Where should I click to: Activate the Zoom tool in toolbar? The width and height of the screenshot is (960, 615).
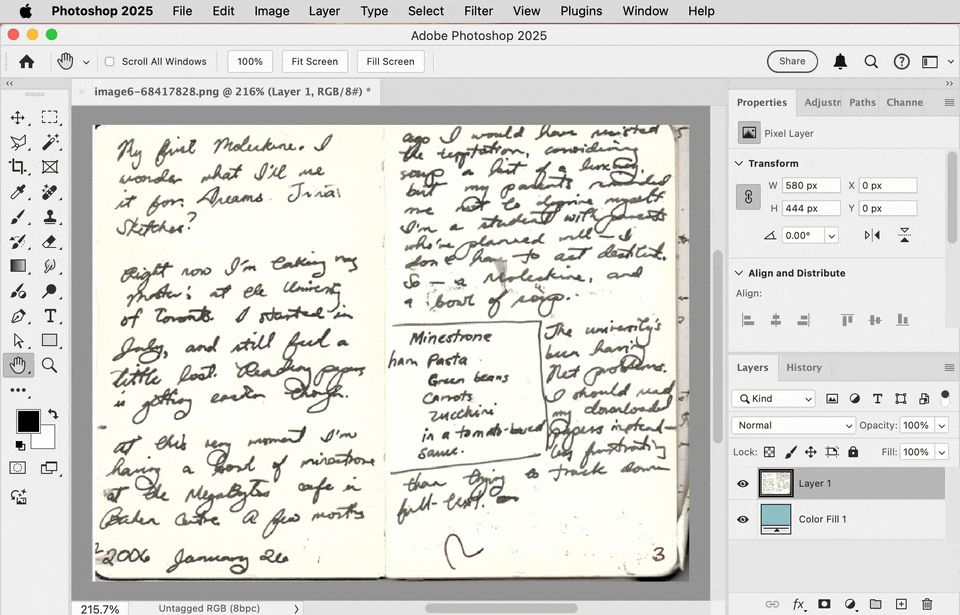click(50, 366)
